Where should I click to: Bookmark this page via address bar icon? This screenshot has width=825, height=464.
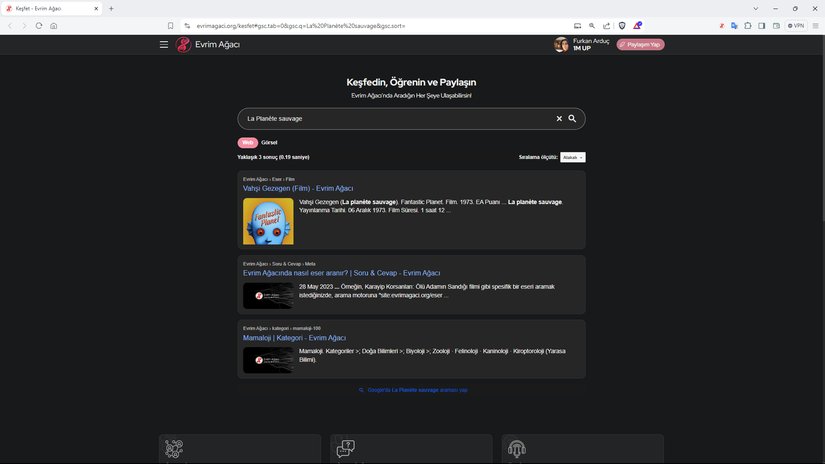[x=171, y=25]
